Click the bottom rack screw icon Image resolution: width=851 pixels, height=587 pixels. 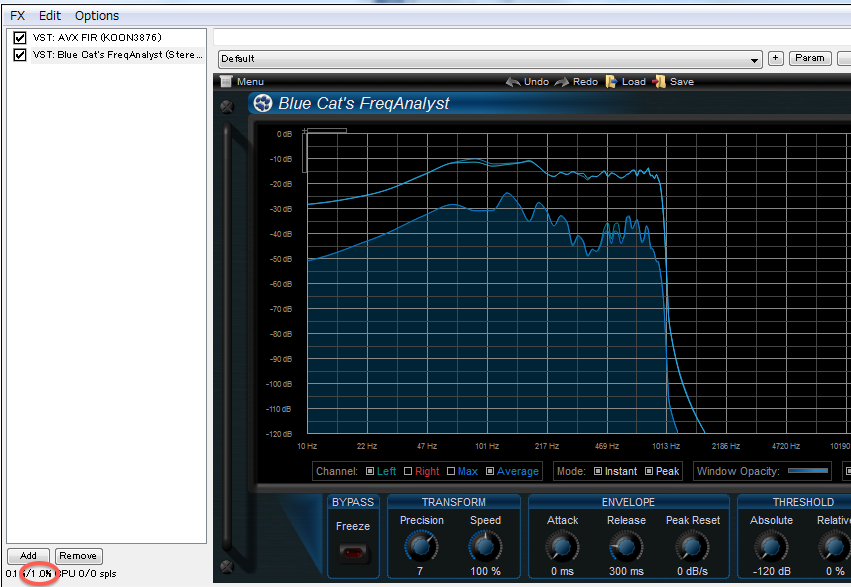pyautogui.click(x=227, y=566)
